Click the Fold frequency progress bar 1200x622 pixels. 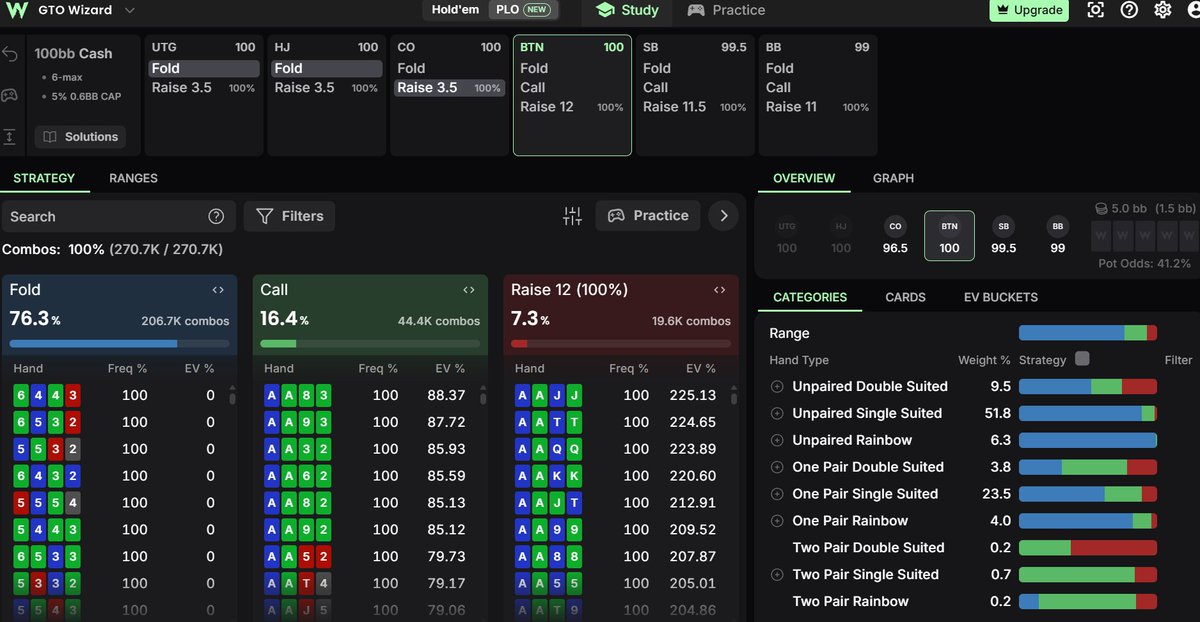[119, 344]
